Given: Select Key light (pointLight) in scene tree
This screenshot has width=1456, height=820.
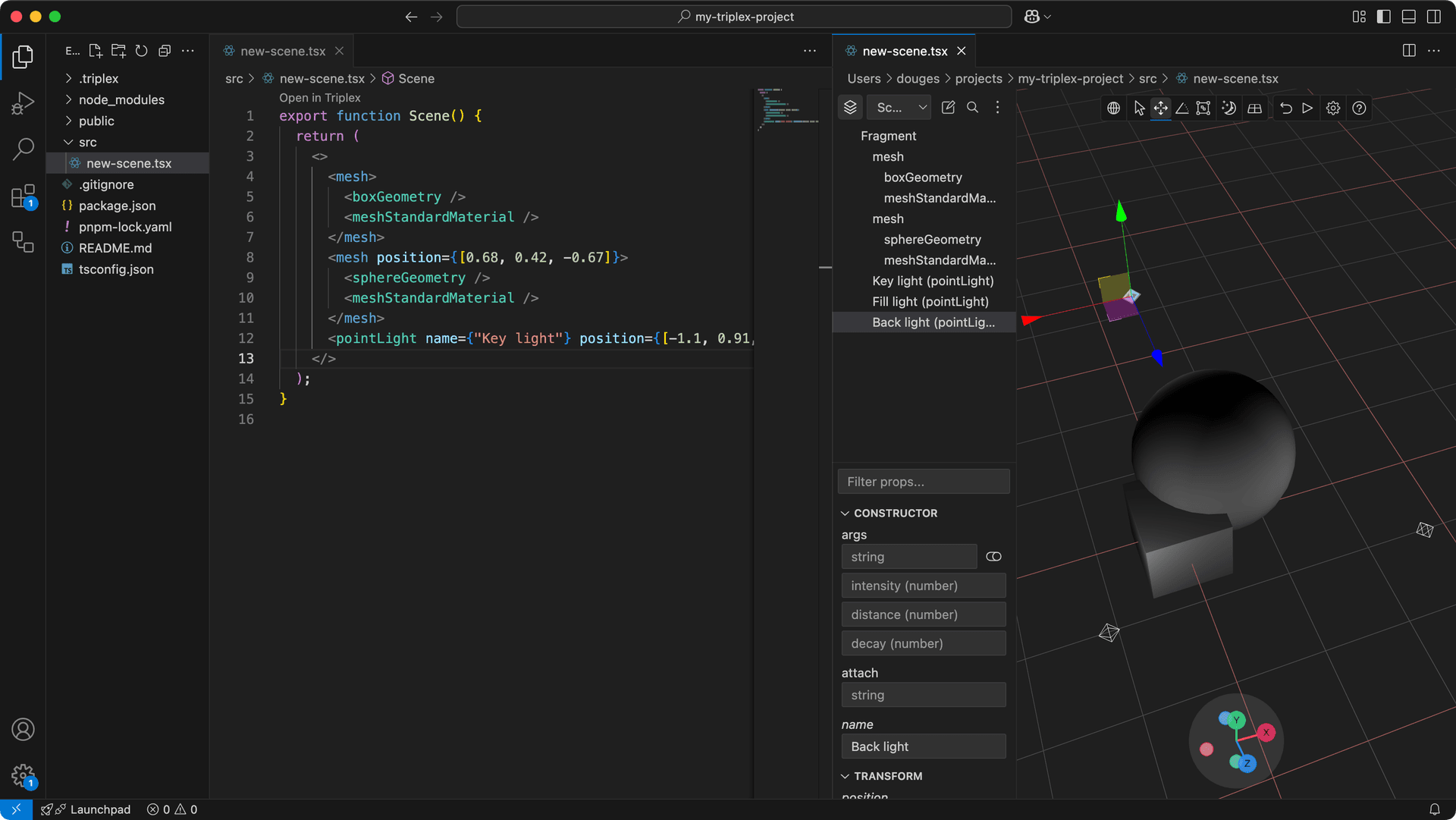Looking at the screenshot, I should (x=933, y=281).
